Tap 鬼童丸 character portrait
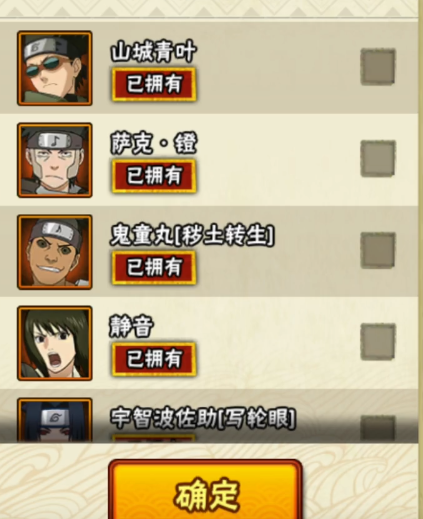 (55, 252)
